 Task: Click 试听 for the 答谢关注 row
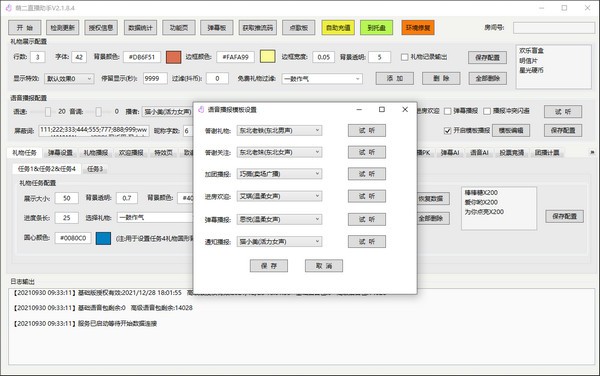pos(367,152)
